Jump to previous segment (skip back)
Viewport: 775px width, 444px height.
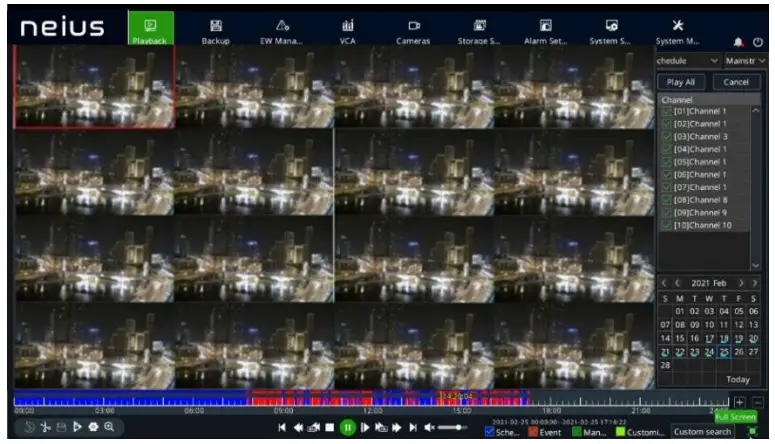click(282, 428)
